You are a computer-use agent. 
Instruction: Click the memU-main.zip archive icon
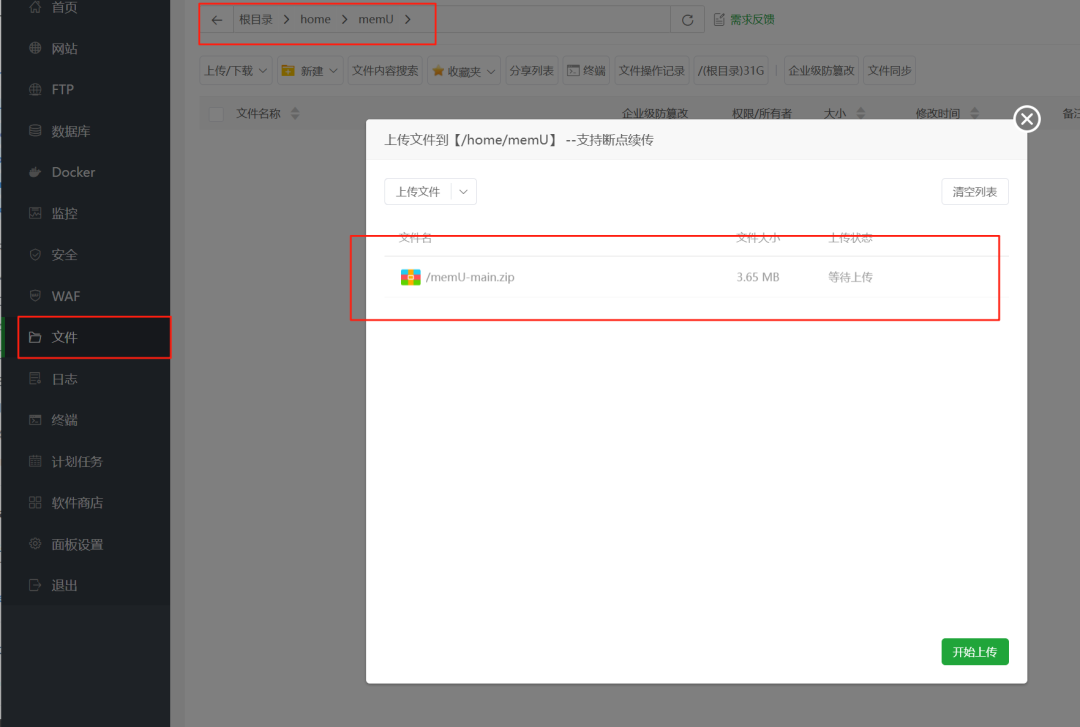click(411, 277)
